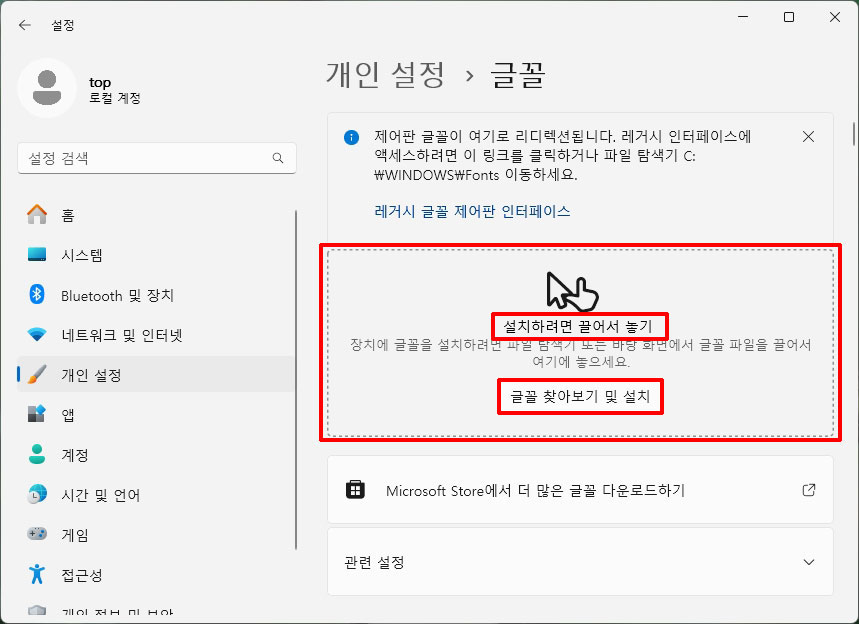Click the search icon in 설정 검색 field

click(x=276, y=158)
